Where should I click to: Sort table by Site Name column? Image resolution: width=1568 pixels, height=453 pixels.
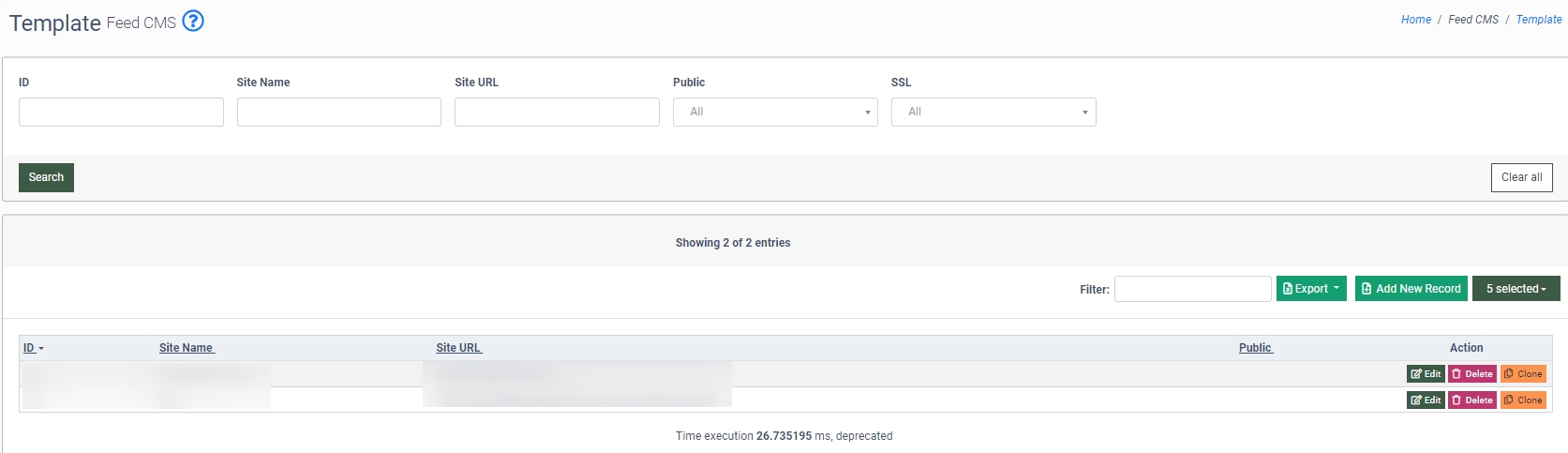point(187,348)
